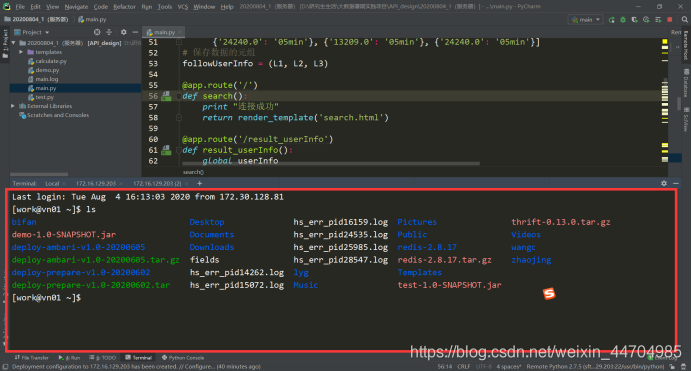Add a new terminal session with plus
The width and height of the screenshot is (692, 371).
[199, 184]
